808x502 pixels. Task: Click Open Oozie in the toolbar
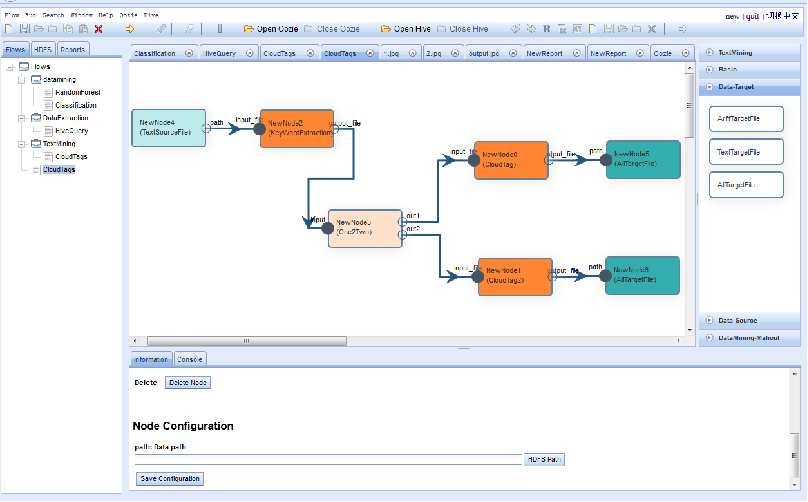tap(271, 29)
